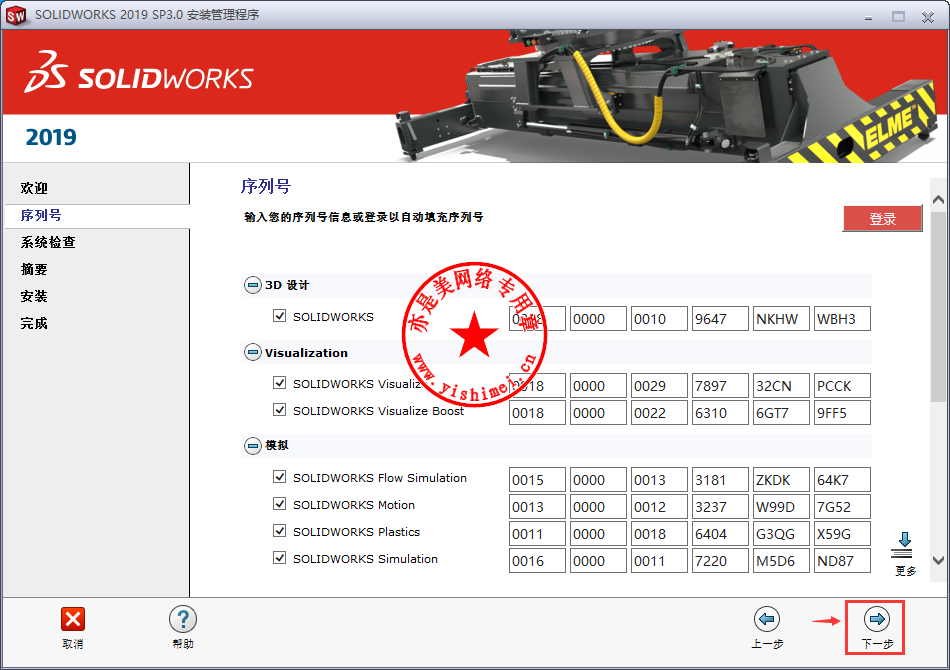Toggle SOLIDWORKS Flow Simulation checkbox
This screenshot has width=950, height=670.
(279, 477)
